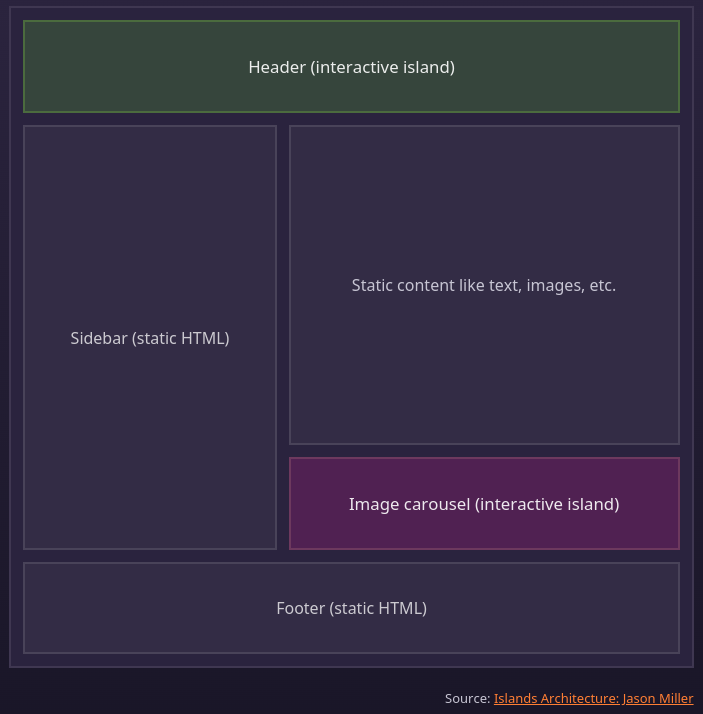This screenshot has width=703, height=714.
Task: Select the 'Sidebar (static HTML)' label text
Action: coord(150,338)
